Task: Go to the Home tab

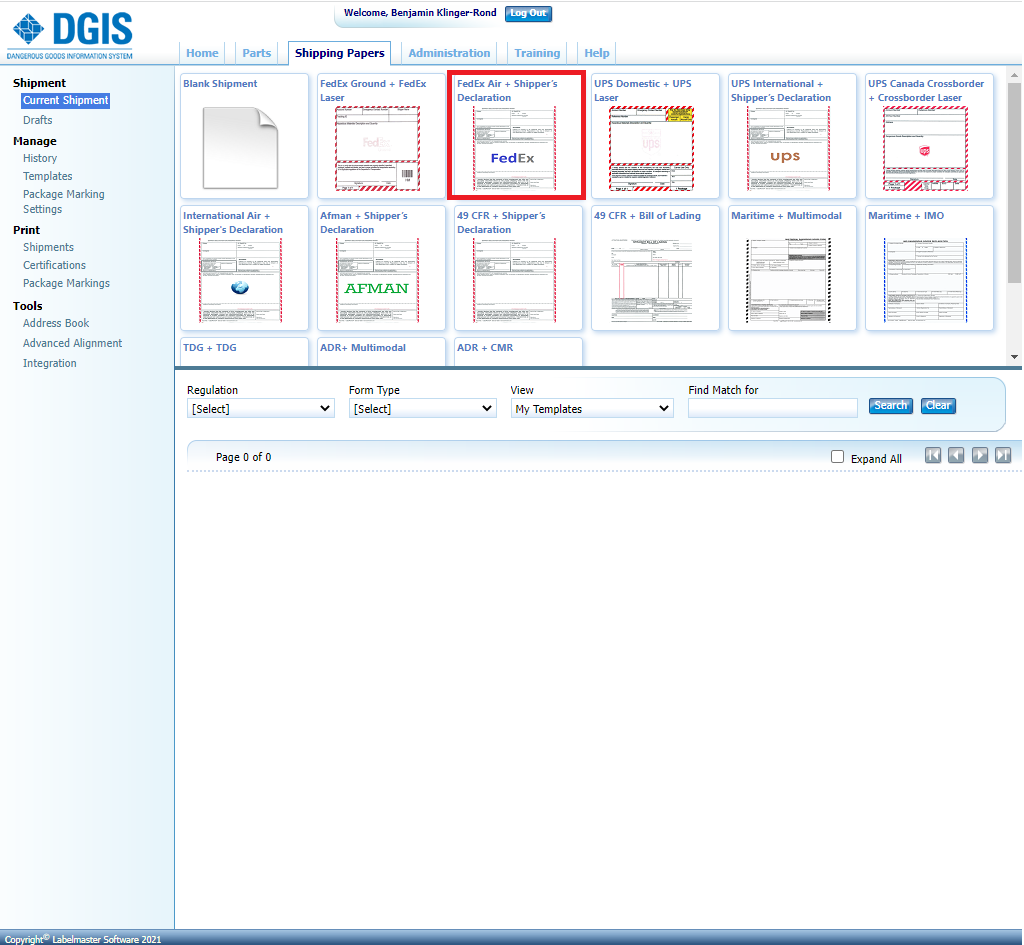Action: tap(202, 53)
